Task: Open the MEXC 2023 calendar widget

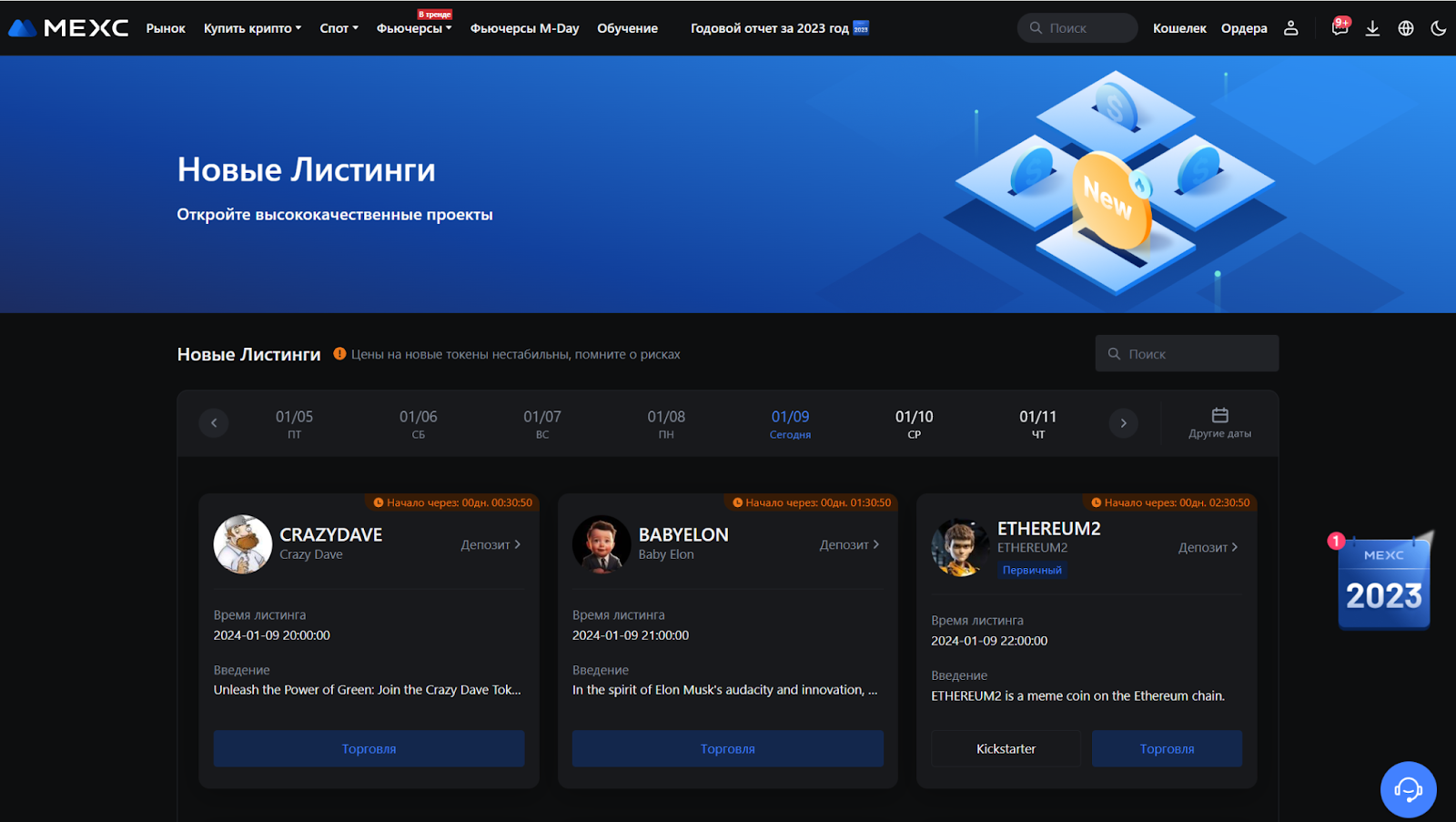Action: (1383, 581)
